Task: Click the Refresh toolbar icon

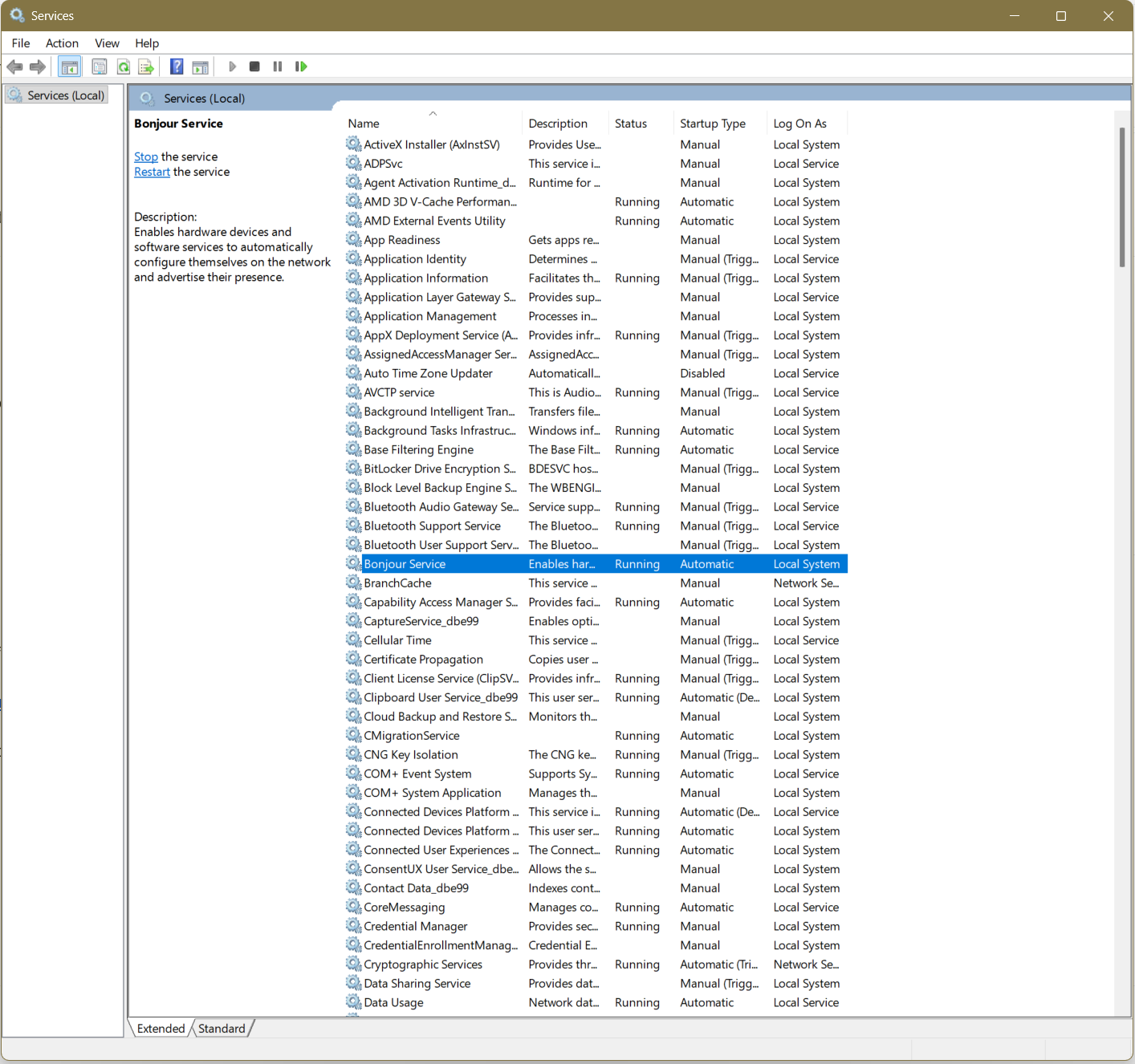Action: pyautogui.click(x=124, y=67)
